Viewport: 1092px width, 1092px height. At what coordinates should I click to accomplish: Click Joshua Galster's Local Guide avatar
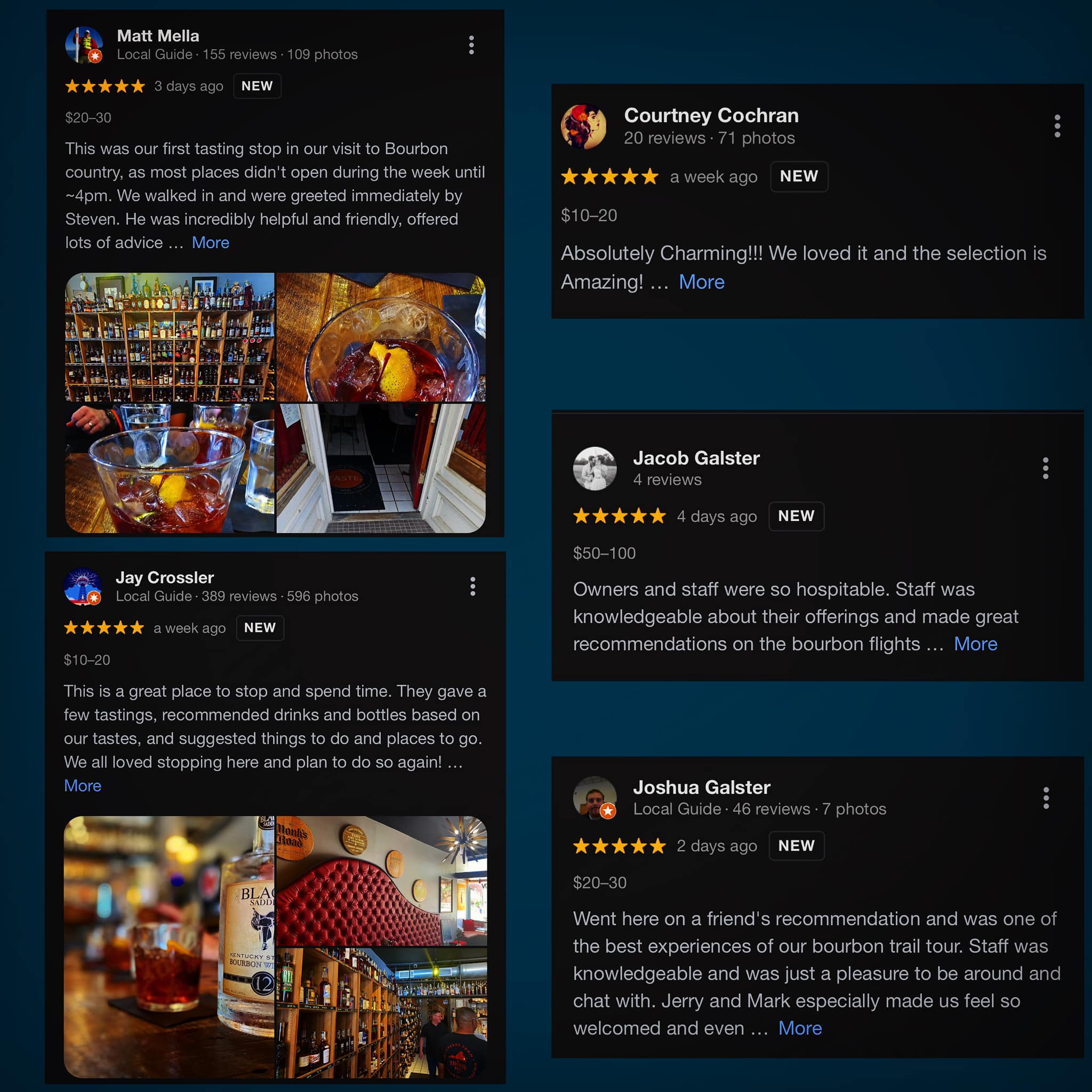(x=595, y=798)
